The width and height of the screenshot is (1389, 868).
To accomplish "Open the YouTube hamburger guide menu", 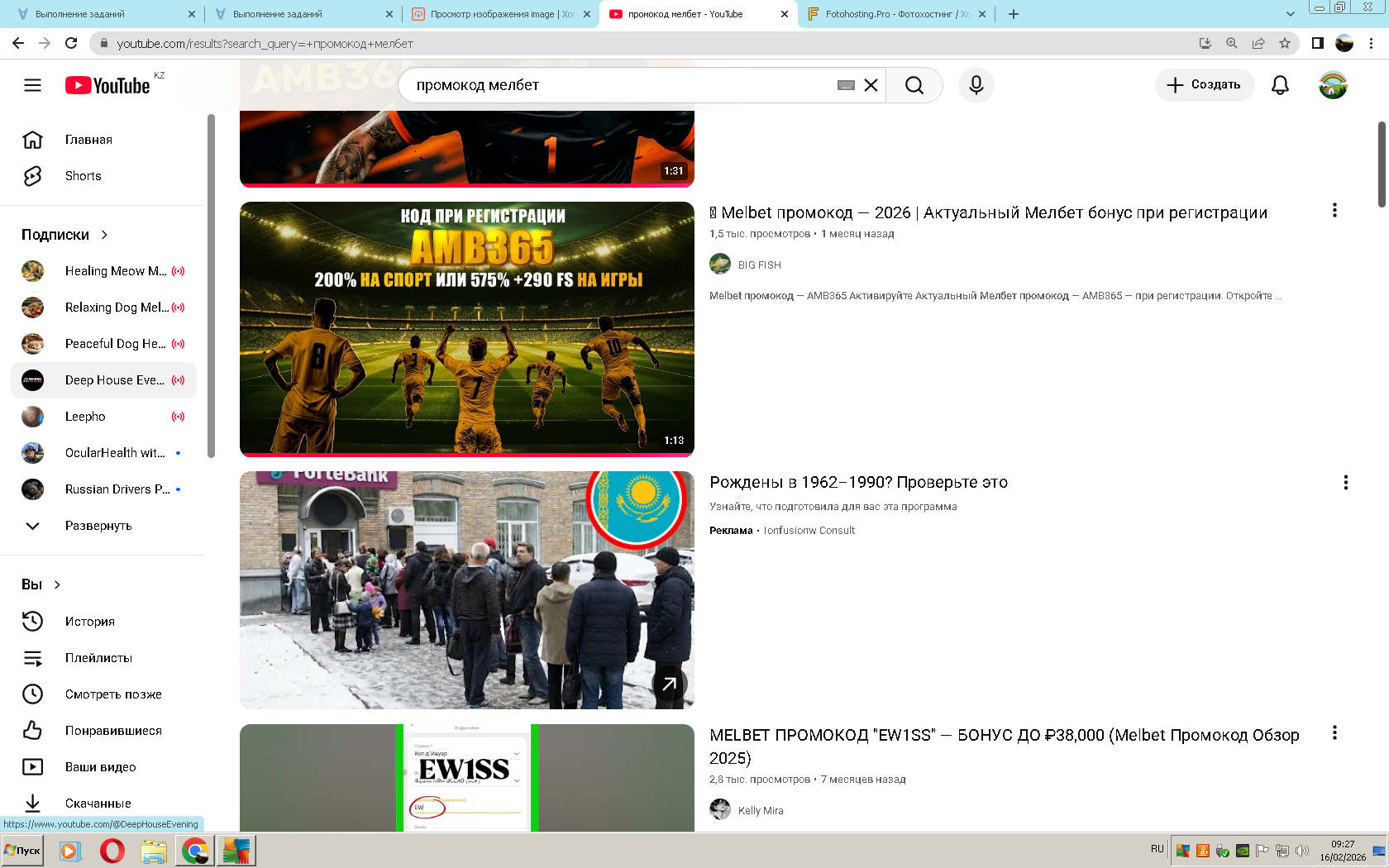I will (32, 85).
